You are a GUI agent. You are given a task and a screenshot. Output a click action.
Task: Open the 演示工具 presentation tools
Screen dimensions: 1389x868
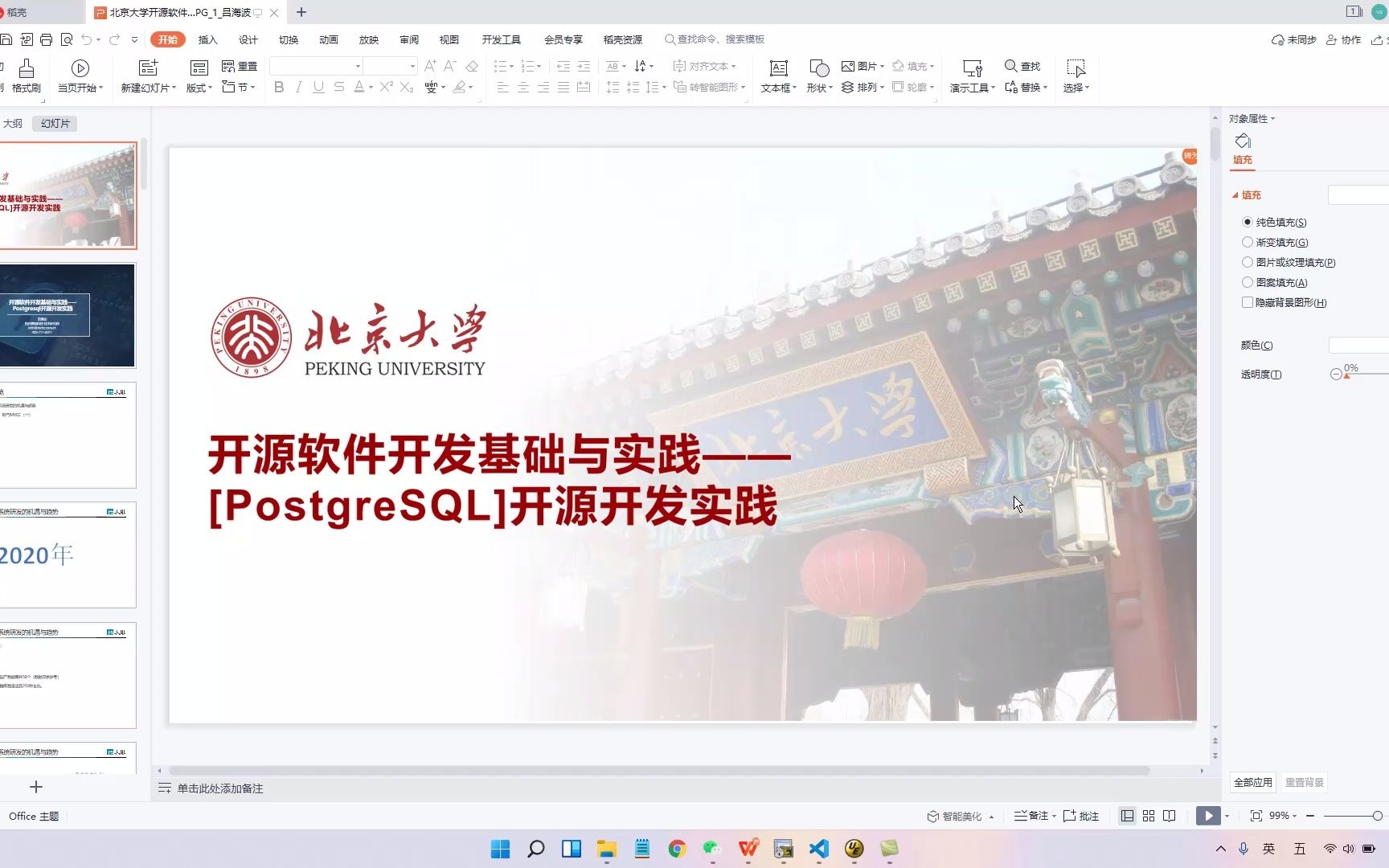click(x=971, y=76)
